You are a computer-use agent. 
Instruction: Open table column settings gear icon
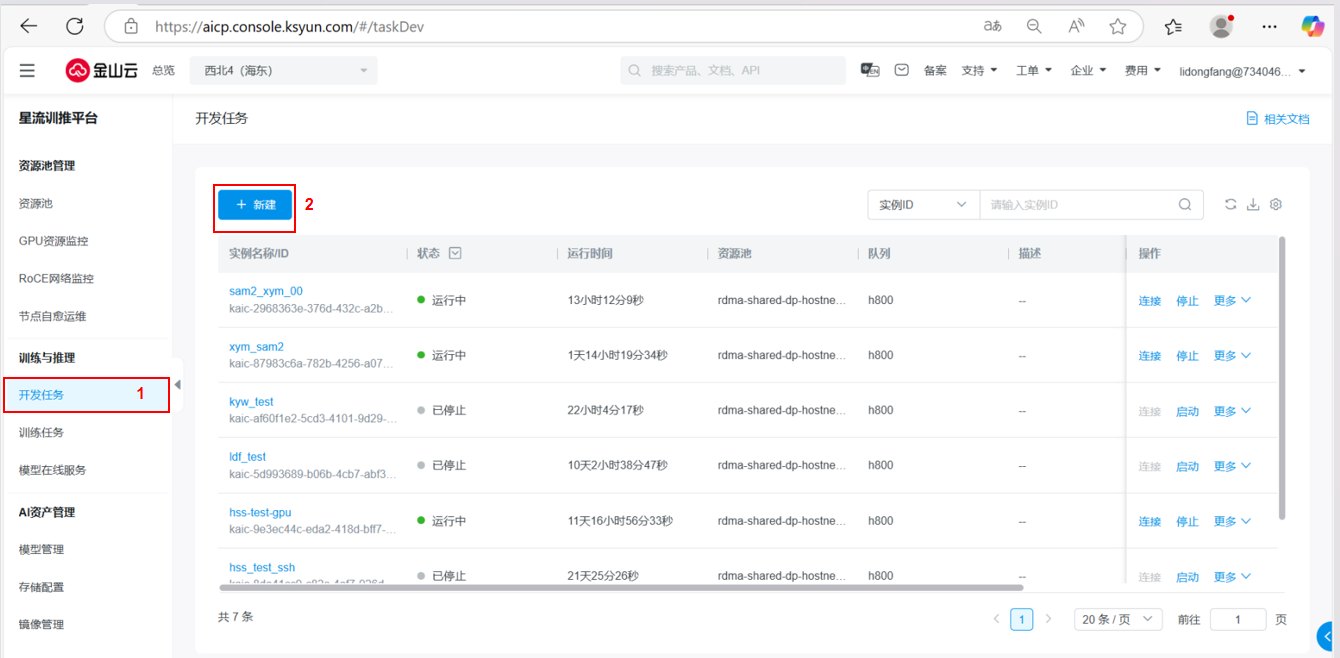pyautogui.click(x=1276, y=205)
